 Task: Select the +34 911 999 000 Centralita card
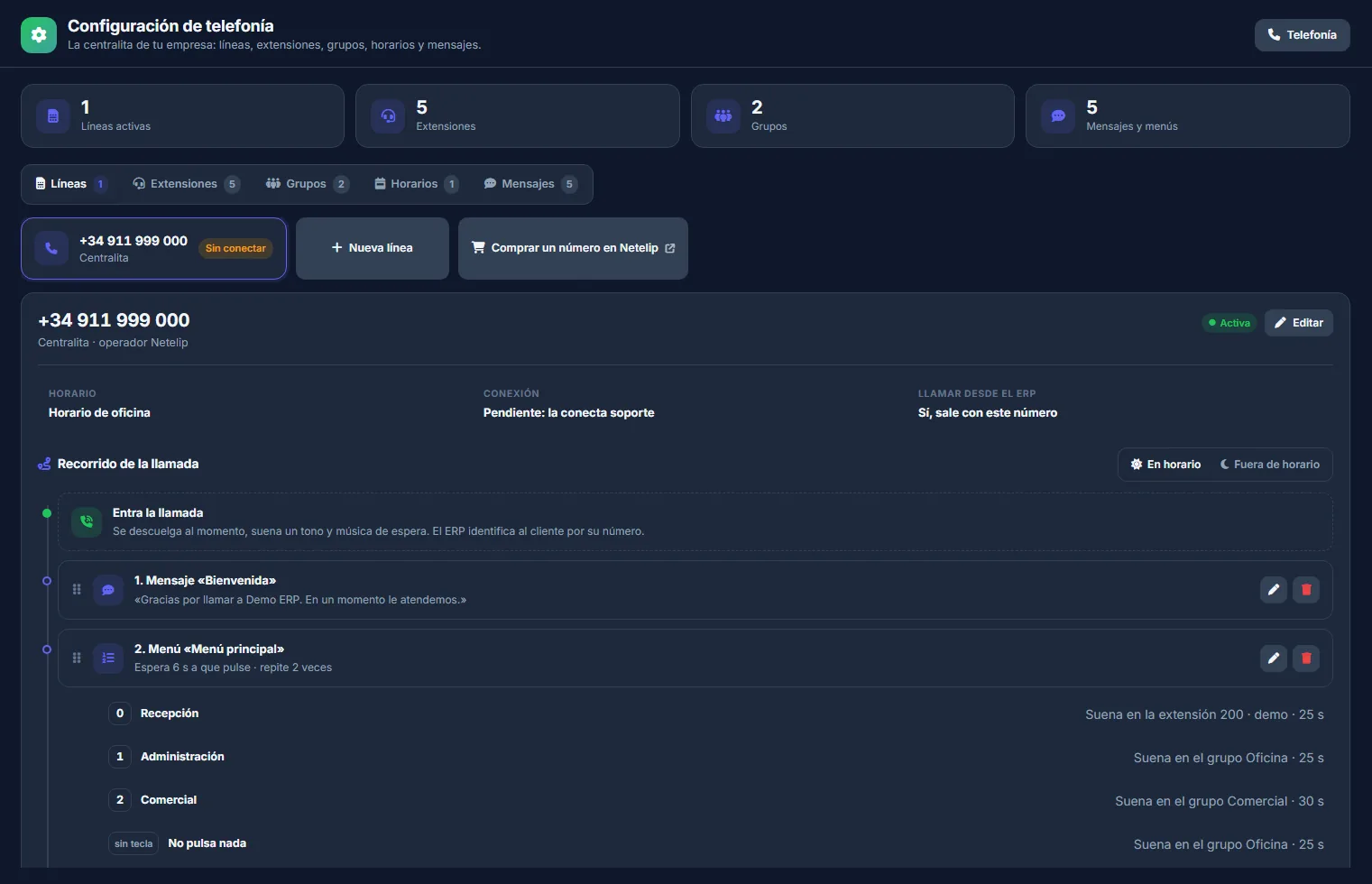click(x=153, y=248)
